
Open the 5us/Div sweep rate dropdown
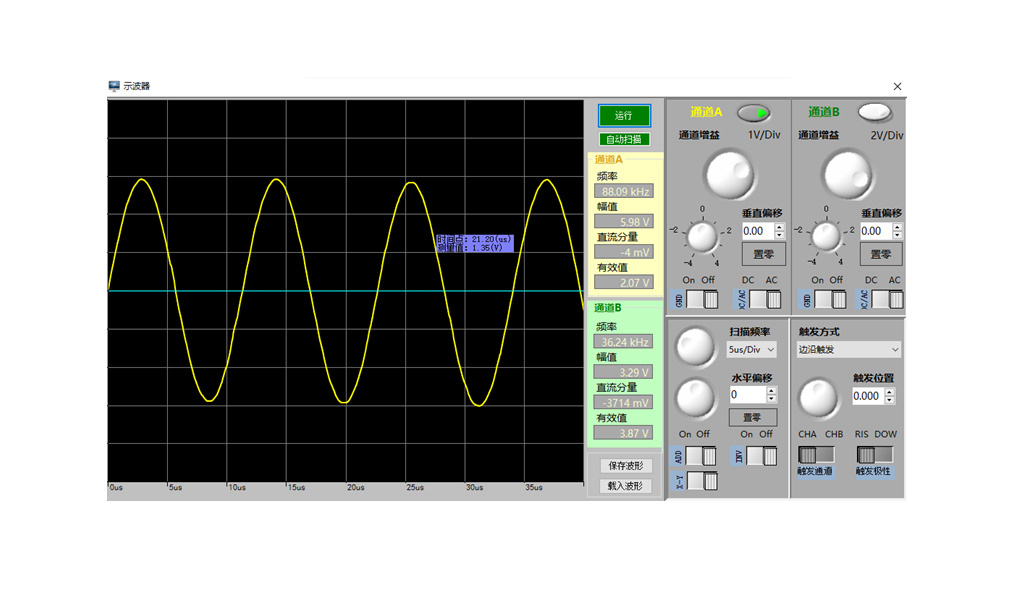(752, 350)
